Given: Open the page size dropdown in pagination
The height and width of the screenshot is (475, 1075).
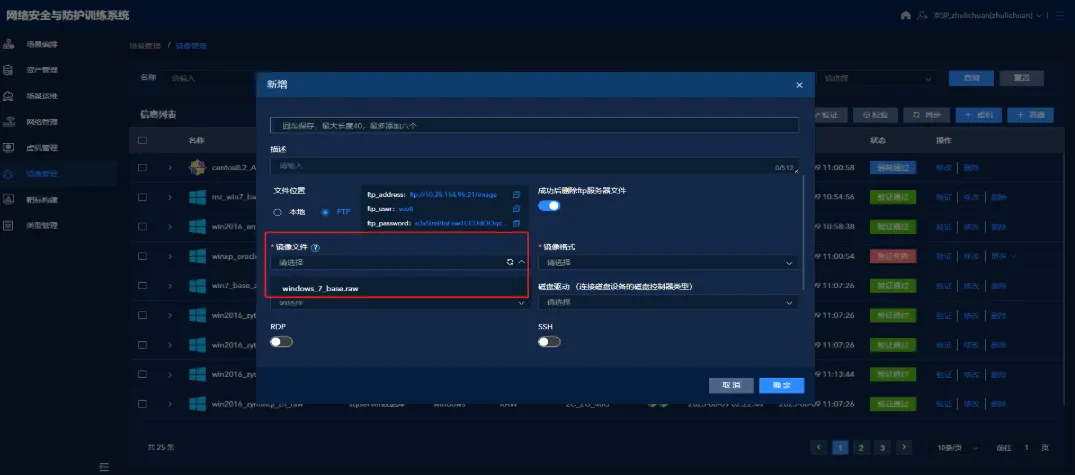Looking at the screenshot, I should (954, 447).
